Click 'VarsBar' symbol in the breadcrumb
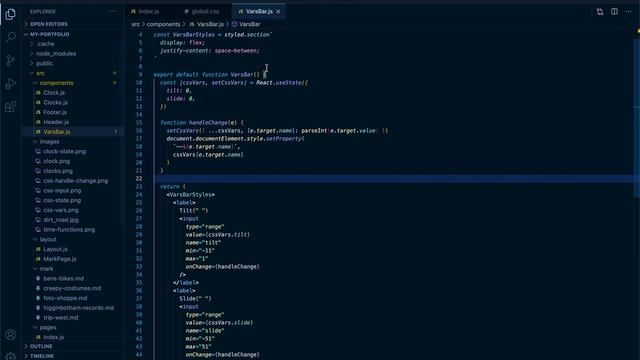This screenshot has width=640, height=360. click(249, 24)
